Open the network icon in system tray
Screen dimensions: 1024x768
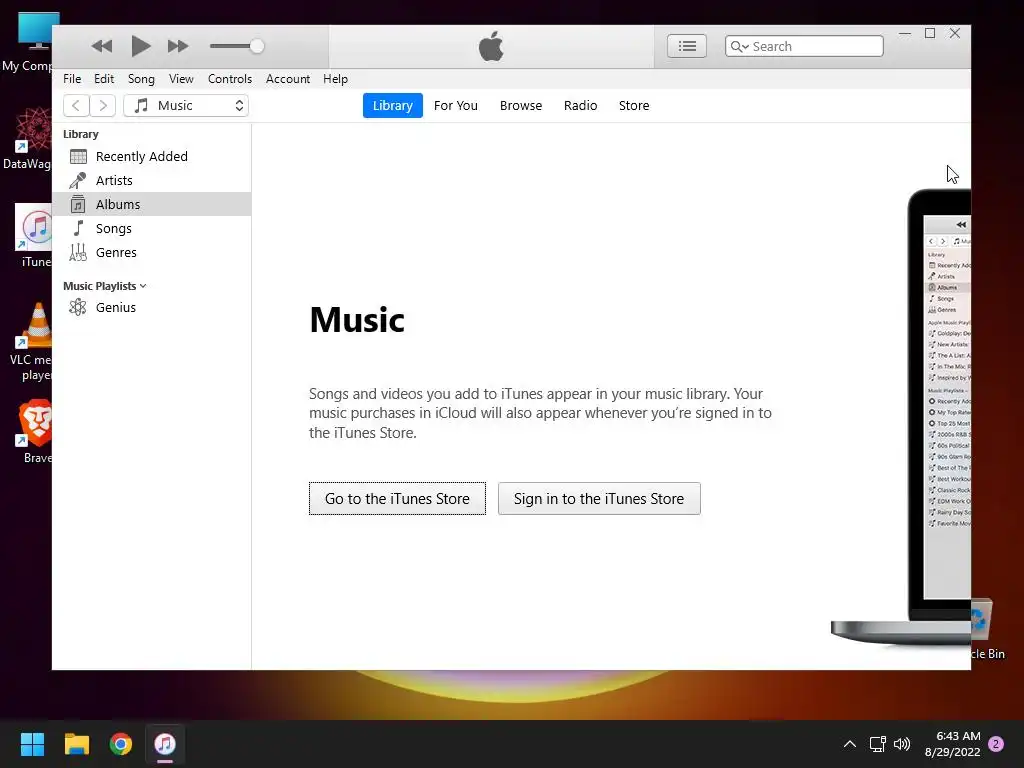tap(877, 744)
